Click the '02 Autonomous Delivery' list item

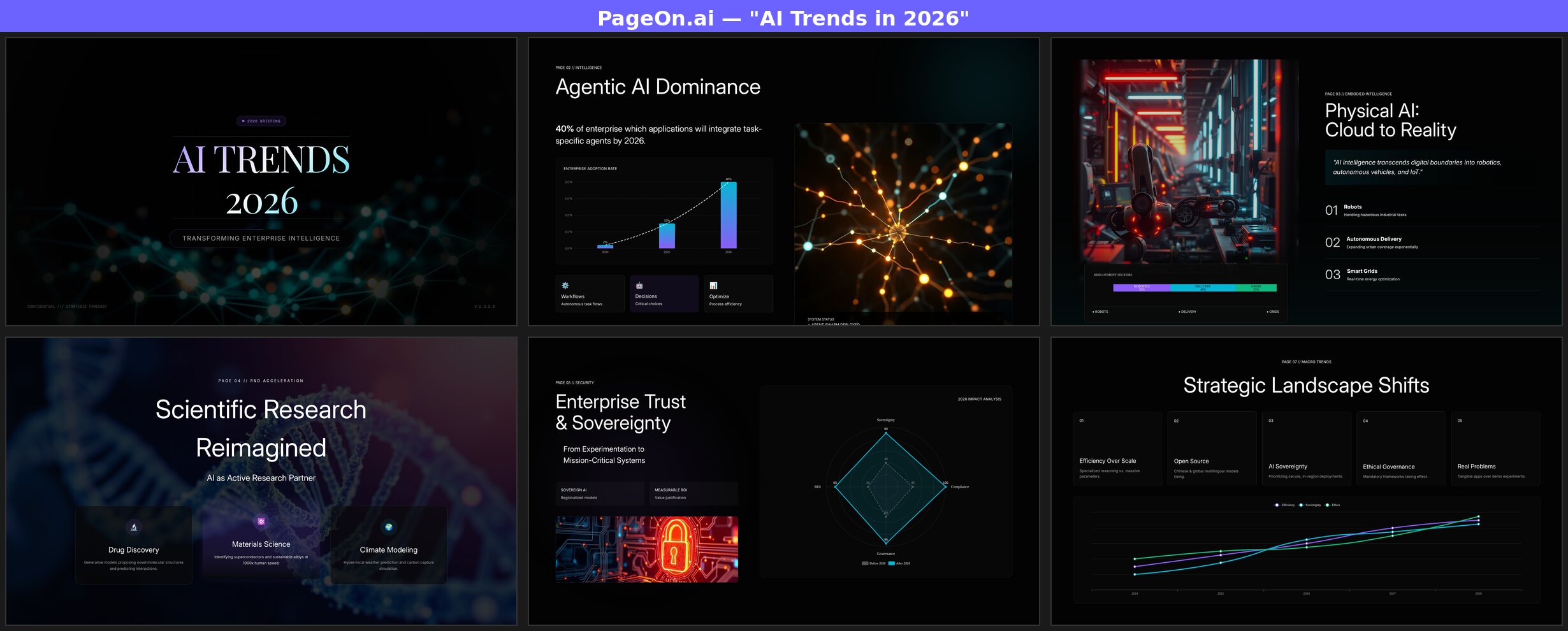[x=1432, y=242]
